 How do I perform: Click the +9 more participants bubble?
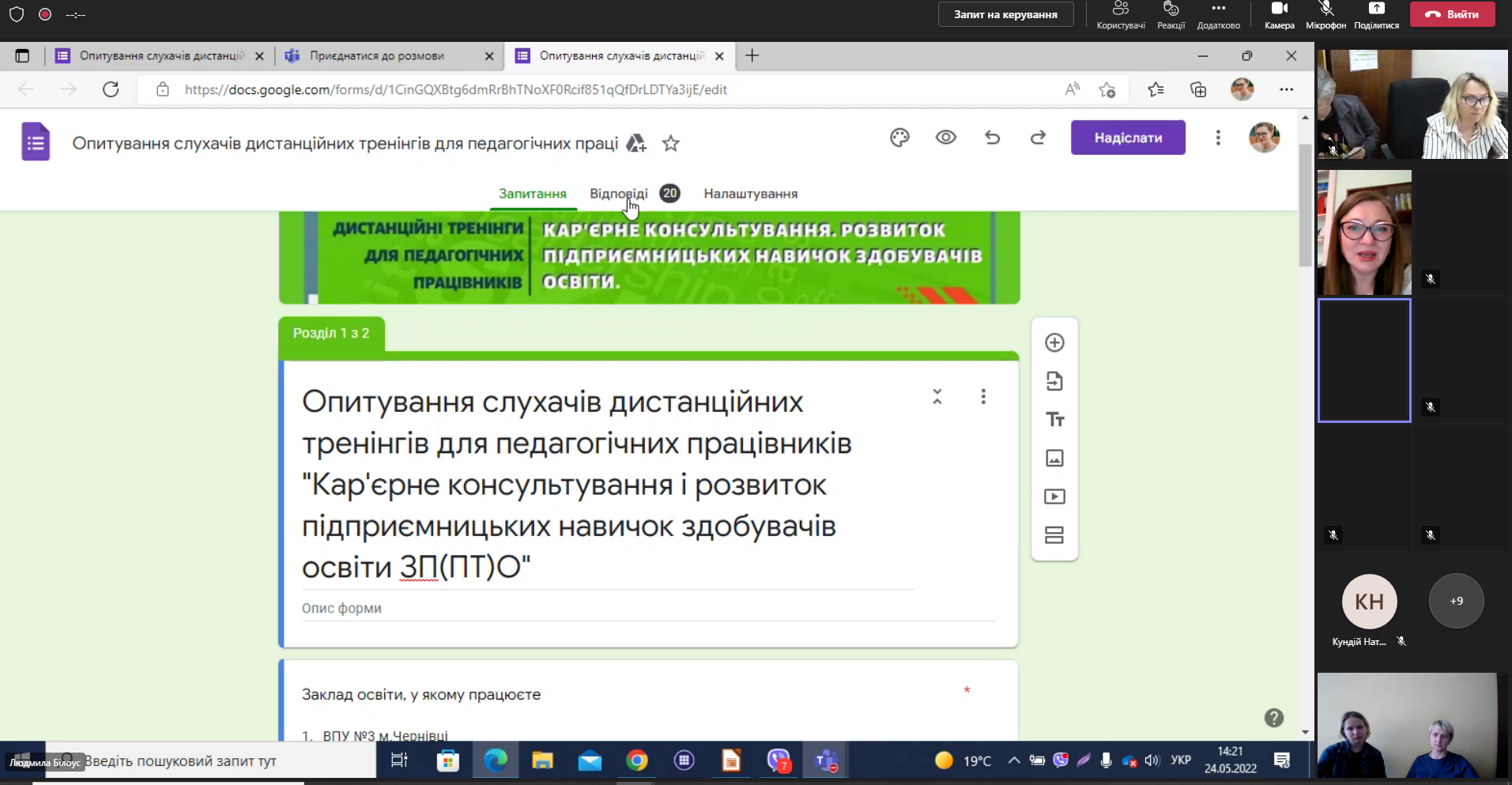[x=1456, y=601]
